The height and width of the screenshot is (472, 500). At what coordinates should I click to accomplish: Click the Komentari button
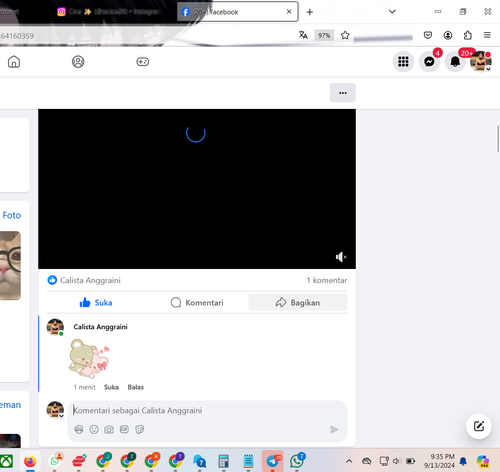pos(197,303)
